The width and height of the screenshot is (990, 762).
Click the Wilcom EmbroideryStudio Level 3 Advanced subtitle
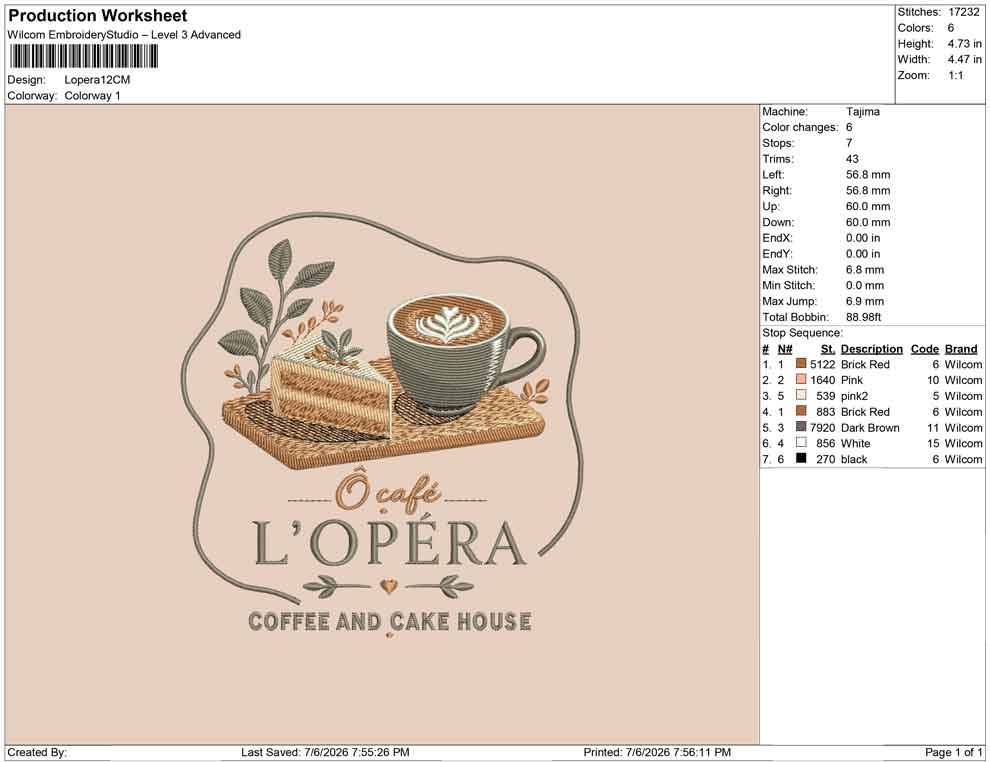click(124, 35)
